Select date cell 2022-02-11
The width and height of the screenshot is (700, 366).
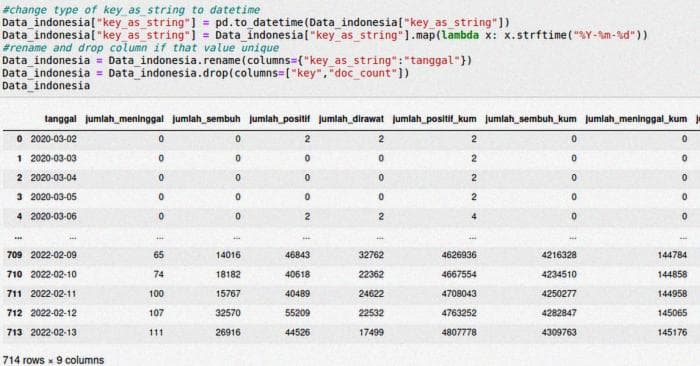[x=54, y=294]
